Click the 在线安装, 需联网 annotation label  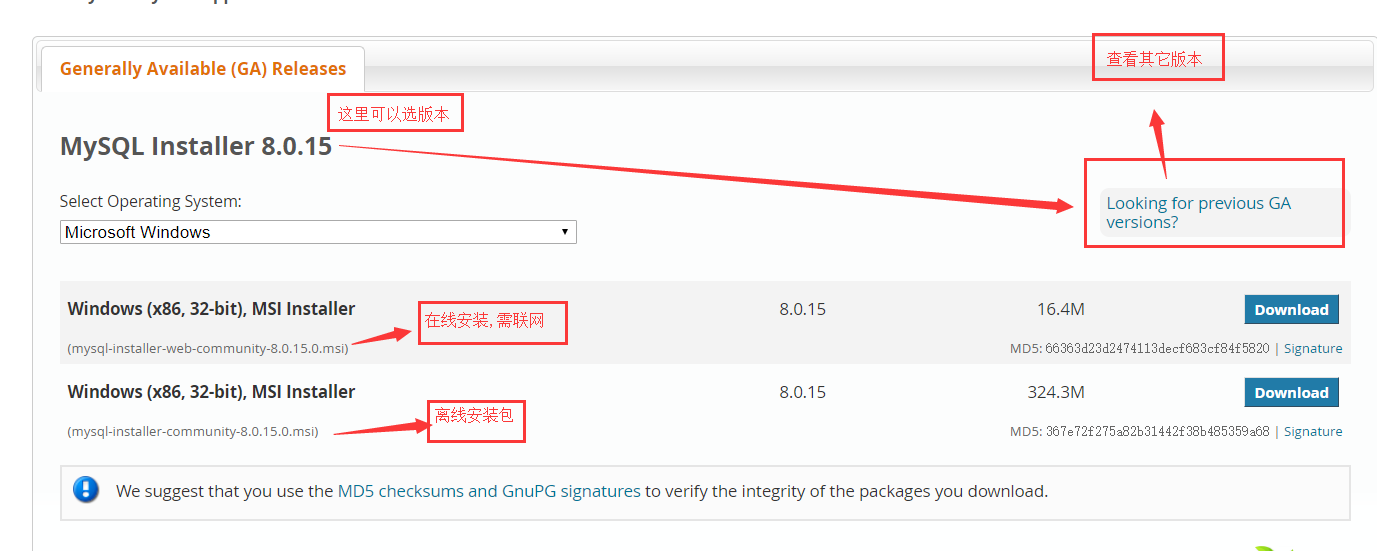pyautogui.click(x=492, y=322)
